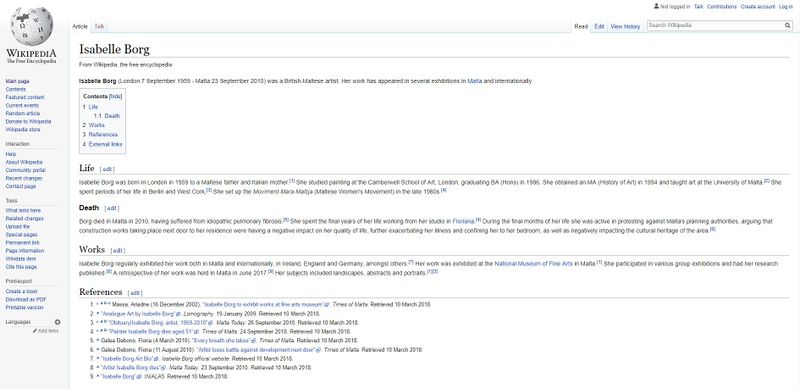Edit the Works section
The image size is (800, 389).
coord(117,251)
